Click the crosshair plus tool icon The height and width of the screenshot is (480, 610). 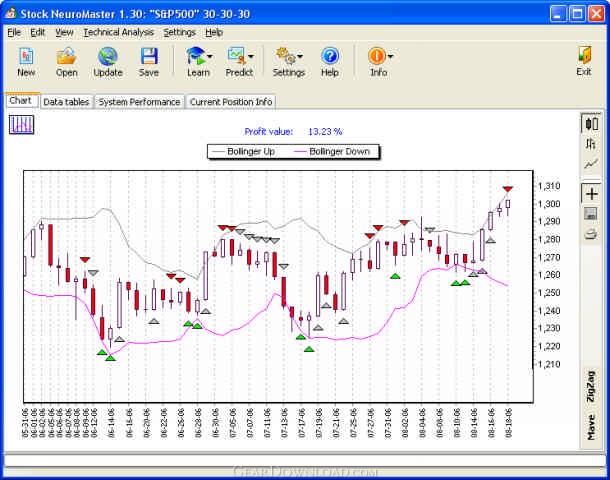coord(591,194)
